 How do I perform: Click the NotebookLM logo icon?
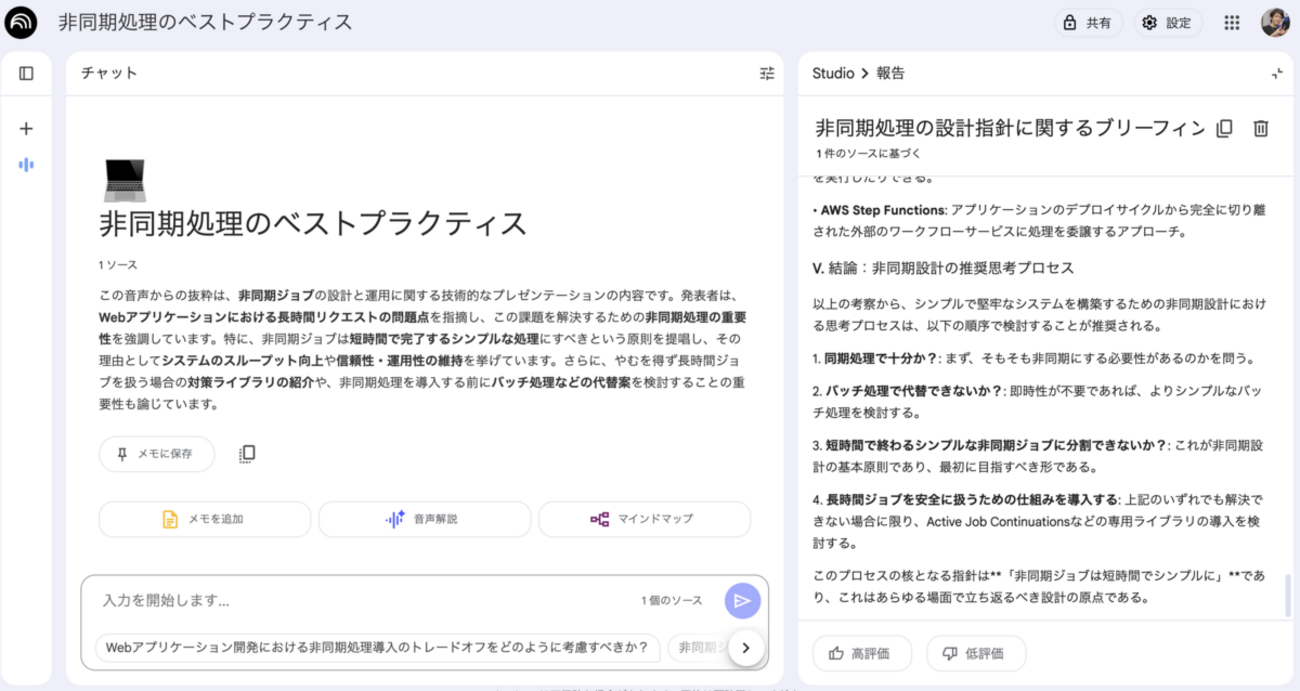21,22
